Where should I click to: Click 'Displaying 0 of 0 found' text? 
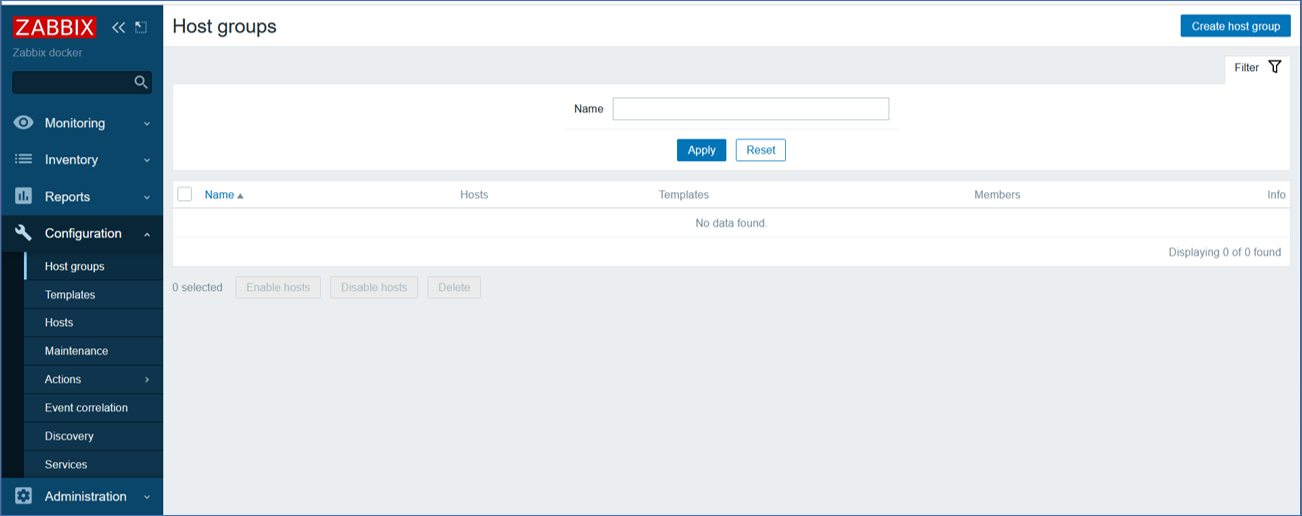coord(1225,253)
